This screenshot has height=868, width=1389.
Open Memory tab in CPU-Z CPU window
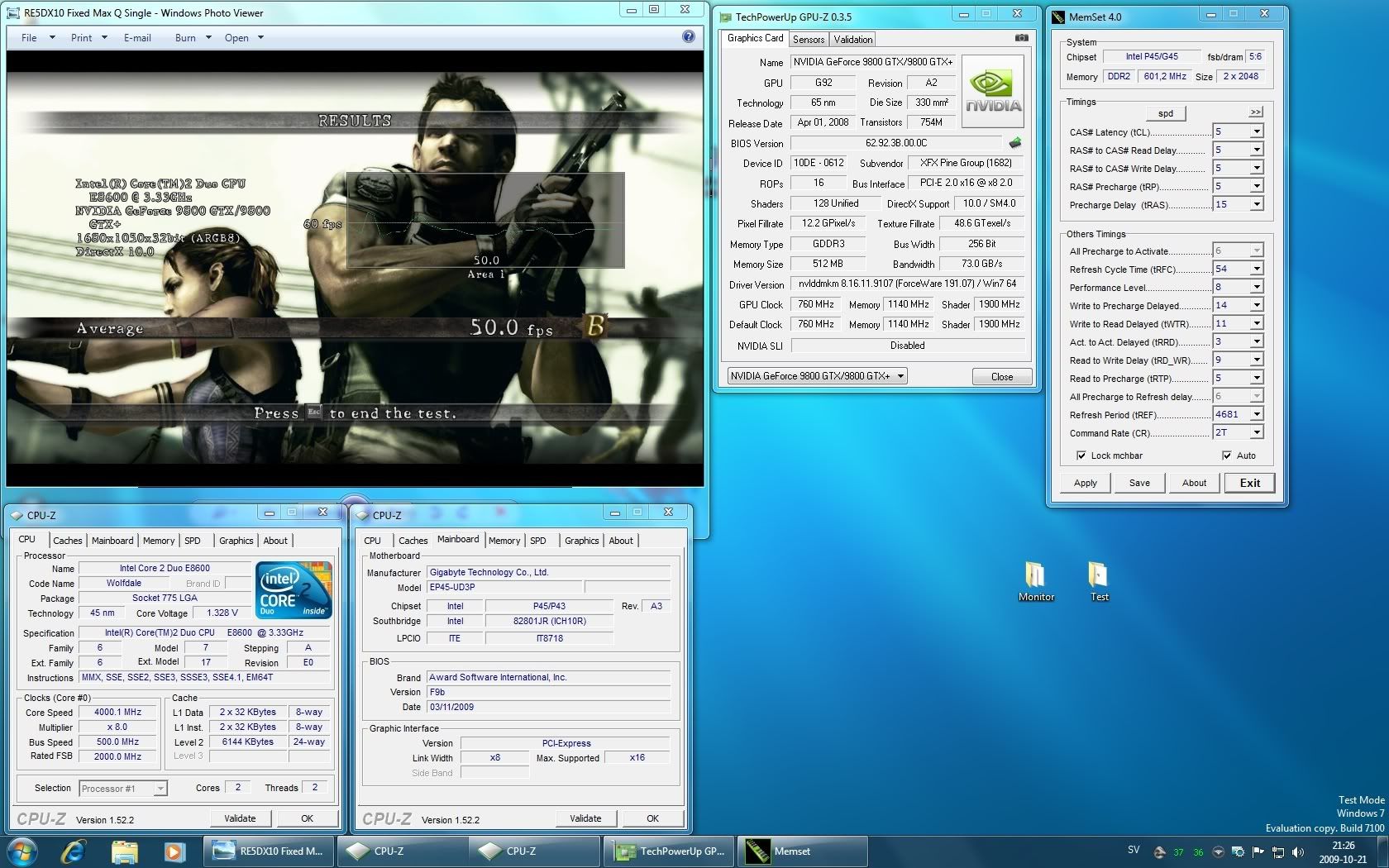tap(158, 541)
